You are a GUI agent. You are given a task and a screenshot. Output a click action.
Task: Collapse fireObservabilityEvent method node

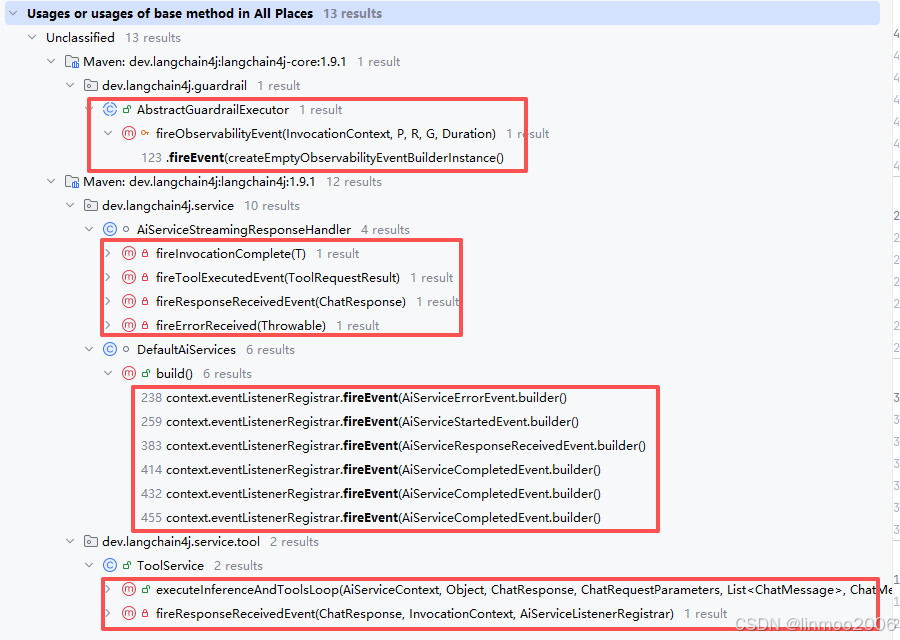point(108,133)
